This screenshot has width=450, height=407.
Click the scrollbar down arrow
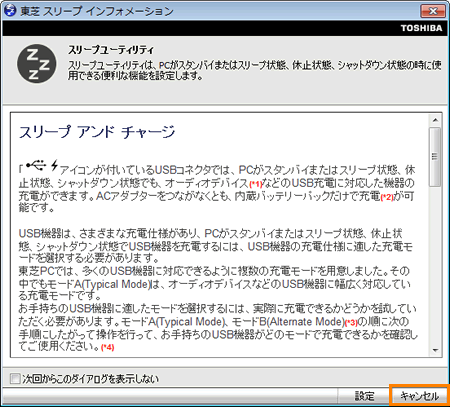pyautogui.click(x=435, y=350)
